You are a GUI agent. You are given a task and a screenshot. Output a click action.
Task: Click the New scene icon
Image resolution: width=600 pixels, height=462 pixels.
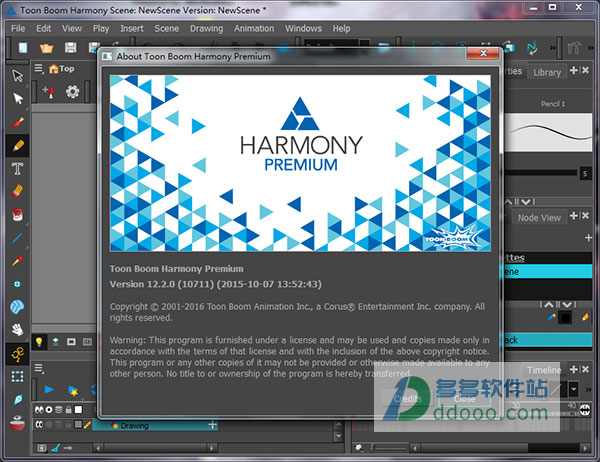coord(23,47)
